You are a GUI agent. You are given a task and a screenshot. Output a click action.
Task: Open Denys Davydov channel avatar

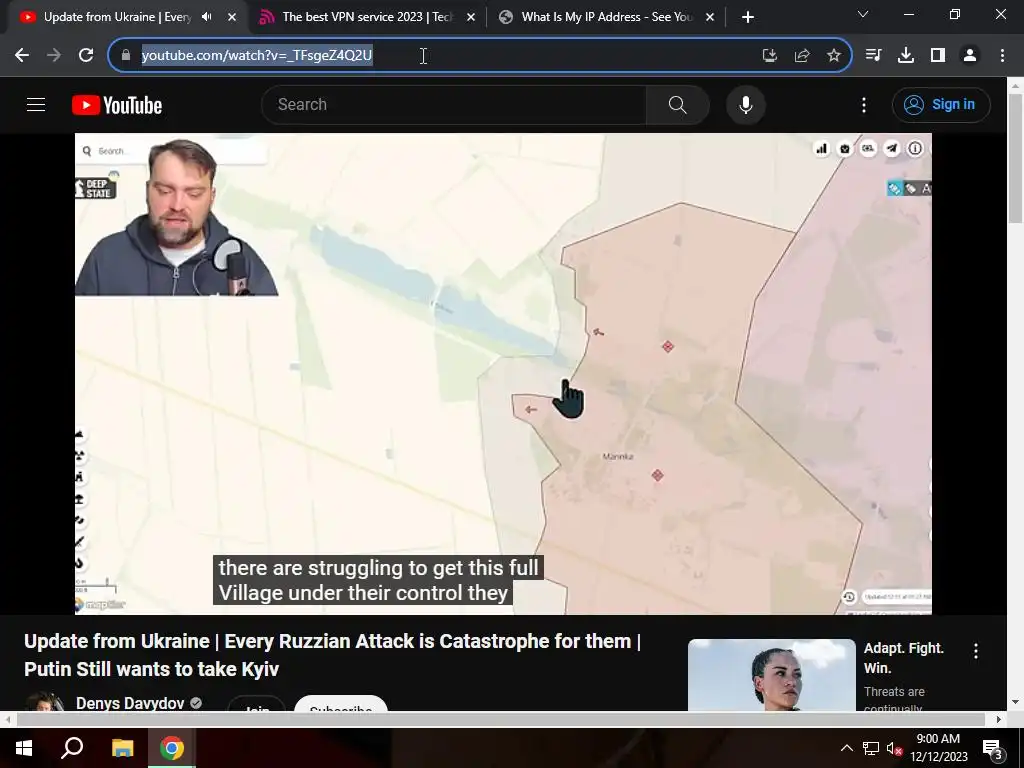(44, 701)
